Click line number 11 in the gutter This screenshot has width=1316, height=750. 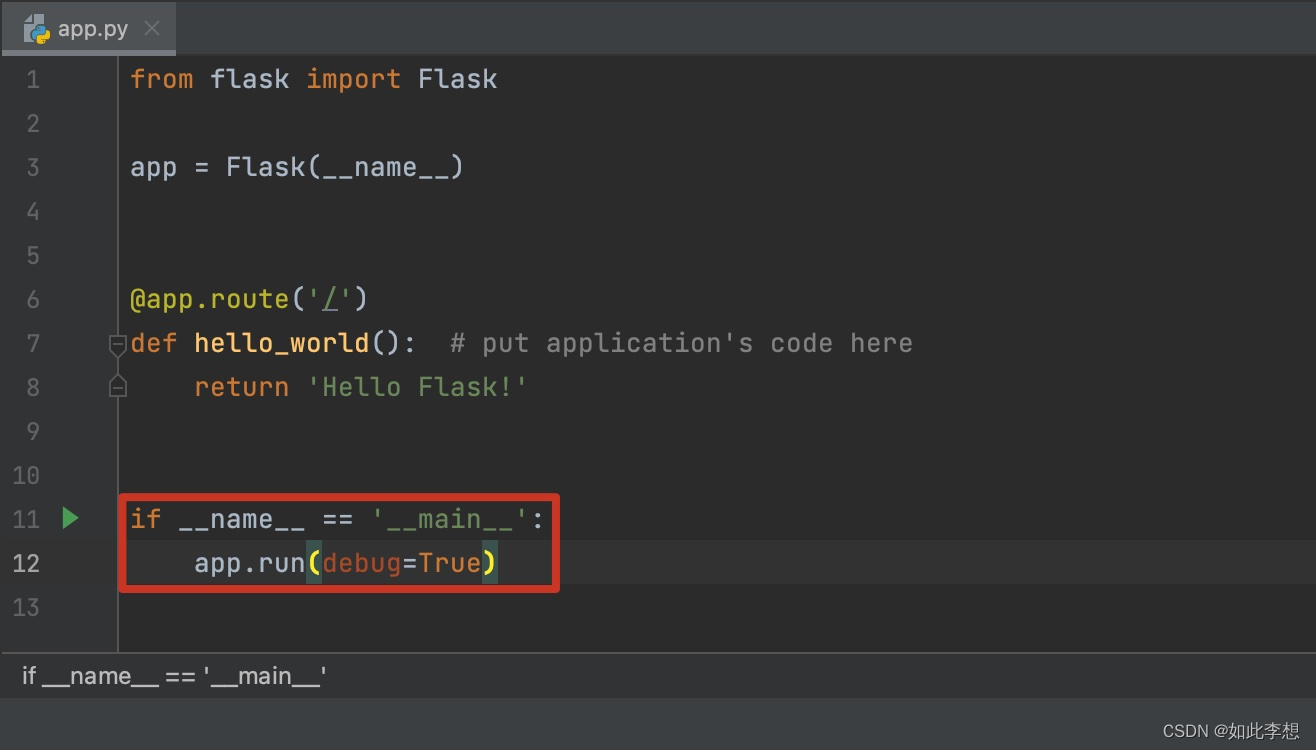(x=26, y=518)
